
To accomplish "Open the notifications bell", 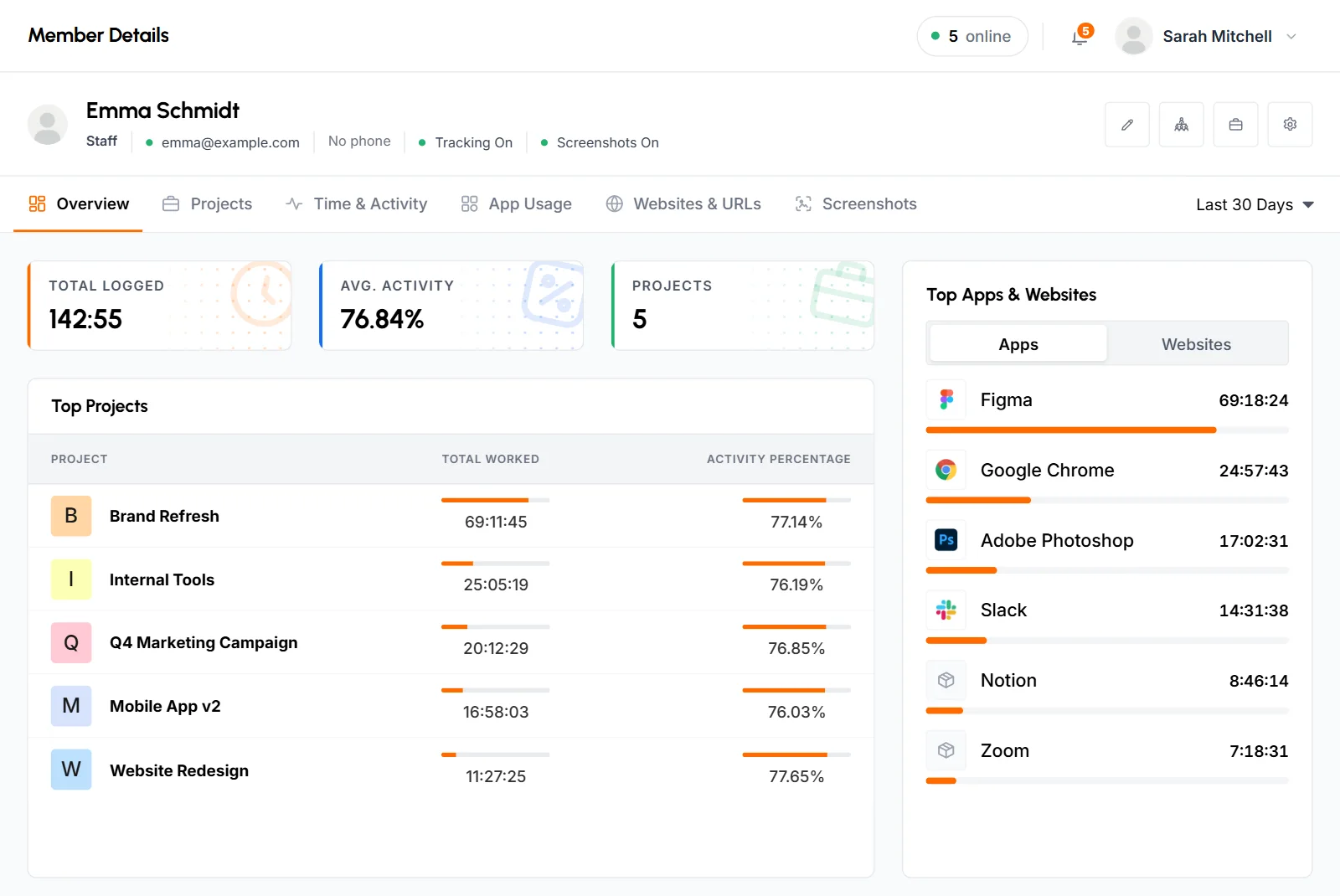I will 1080,37.
